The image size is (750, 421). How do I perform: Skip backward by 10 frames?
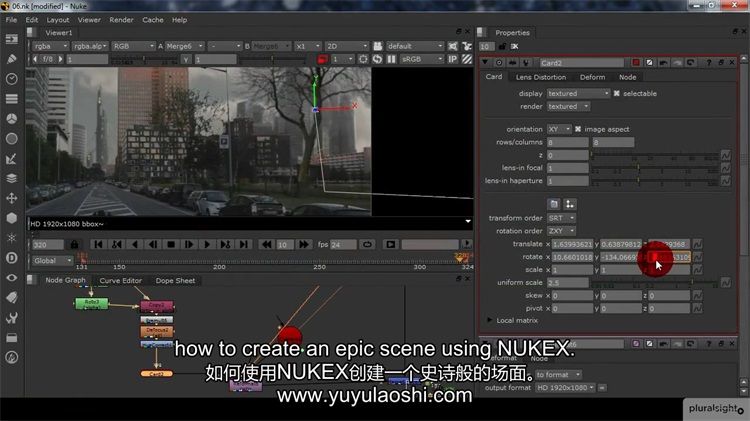click(x=266, y=244)
